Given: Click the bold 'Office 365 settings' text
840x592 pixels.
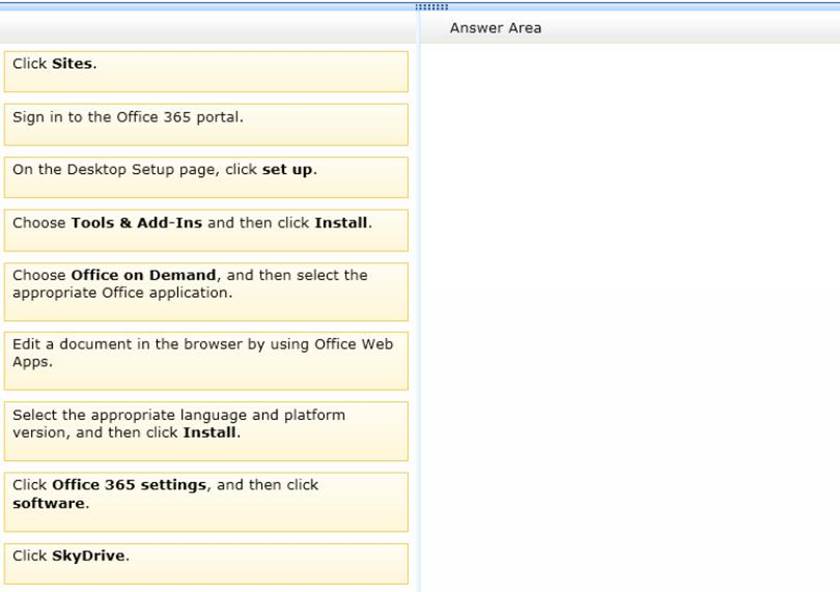Looking at the screenshot, I should pyautogui.click(x=129, y=485).
